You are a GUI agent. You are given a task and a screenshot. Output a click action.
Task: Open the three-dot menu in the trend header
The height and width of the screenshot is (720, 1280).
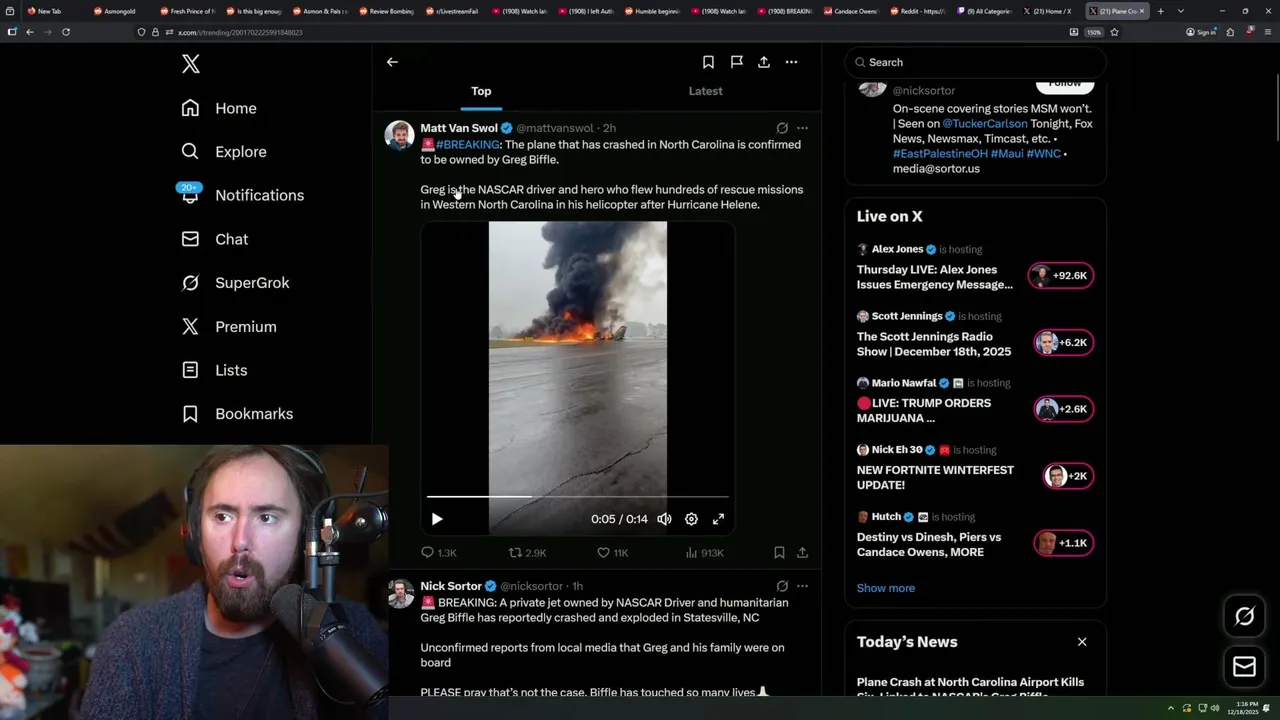791,62
